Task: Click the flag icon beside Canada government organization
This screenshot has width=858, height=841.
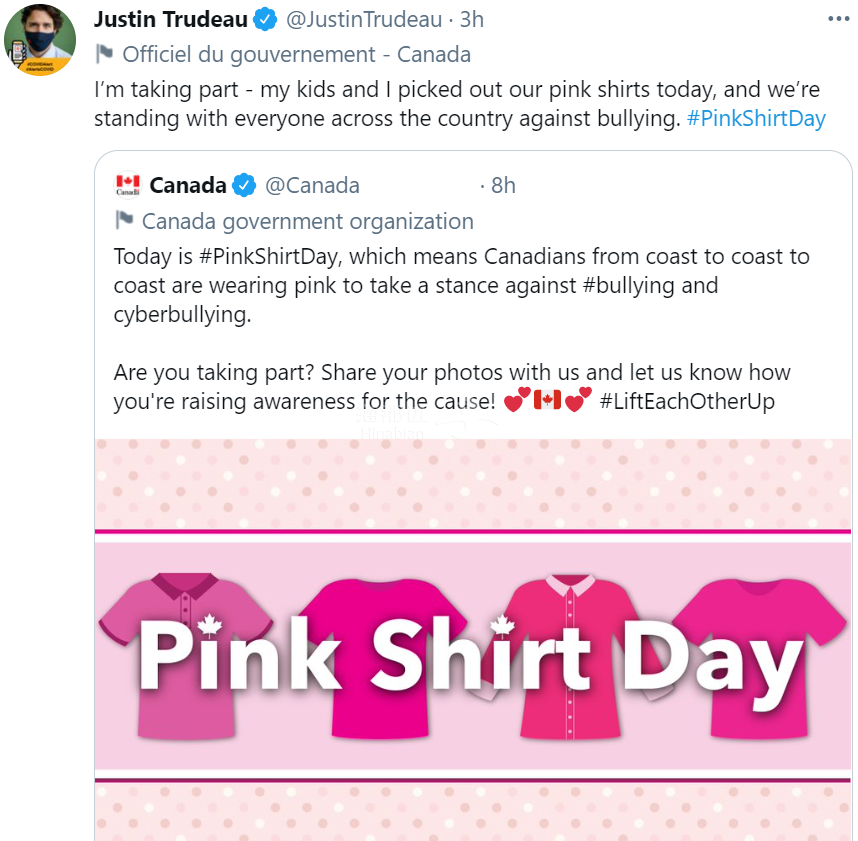Action: pyautogui.click(x=124, y=221)
